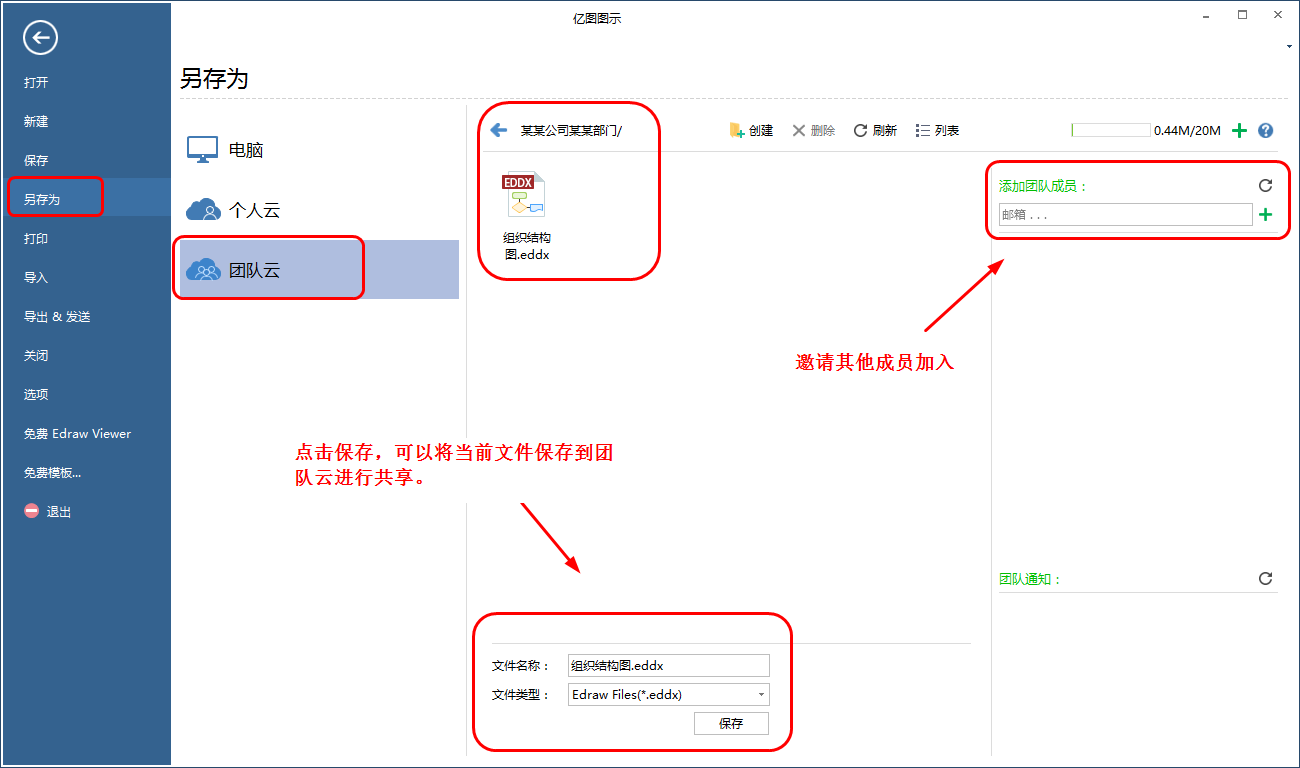Open 免费模板... entry
The height and width of the screenshot is (768, 1300).
(x=52, y=472)
